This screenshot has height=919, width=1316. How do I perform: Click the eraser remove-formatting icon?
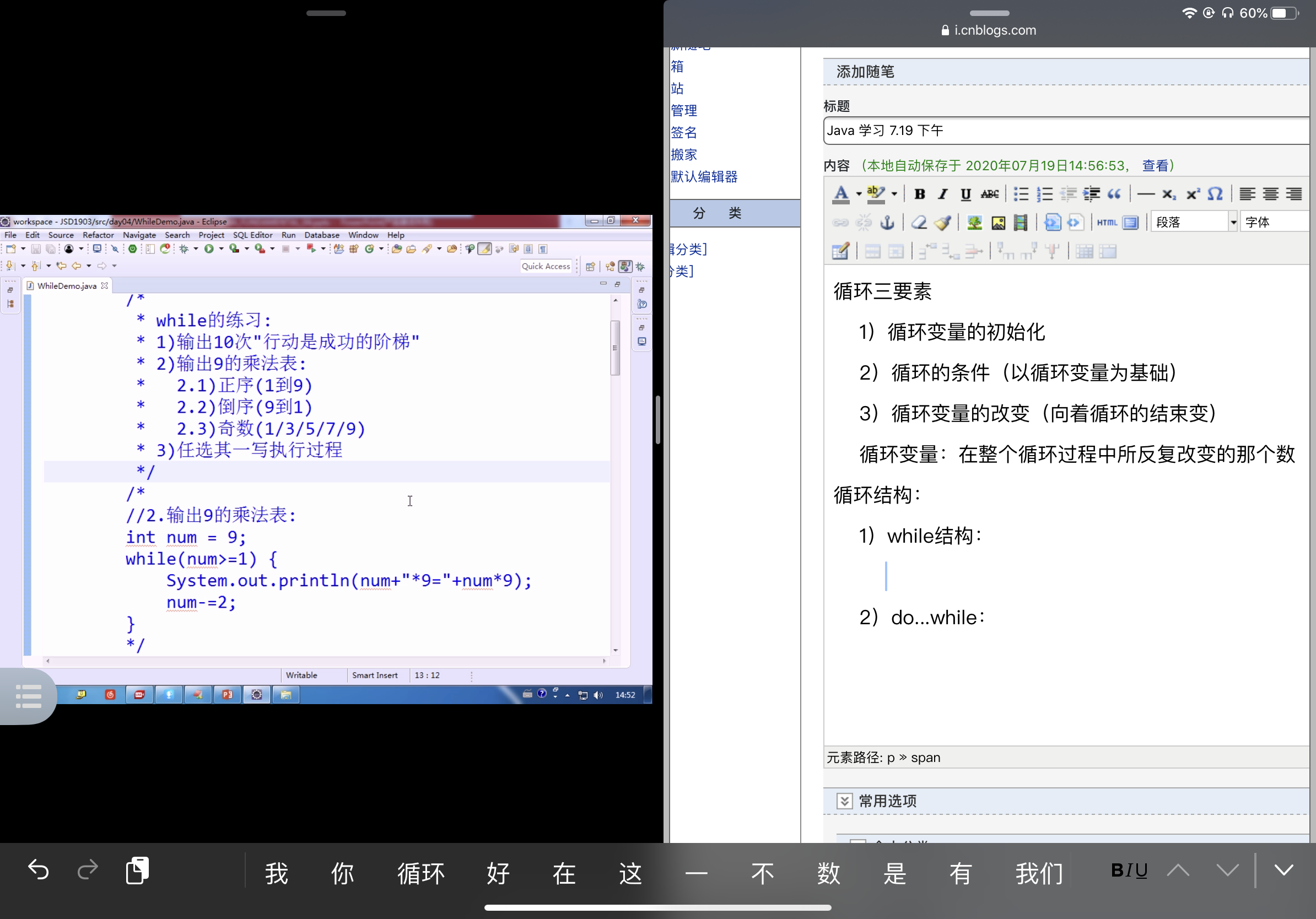919,222
